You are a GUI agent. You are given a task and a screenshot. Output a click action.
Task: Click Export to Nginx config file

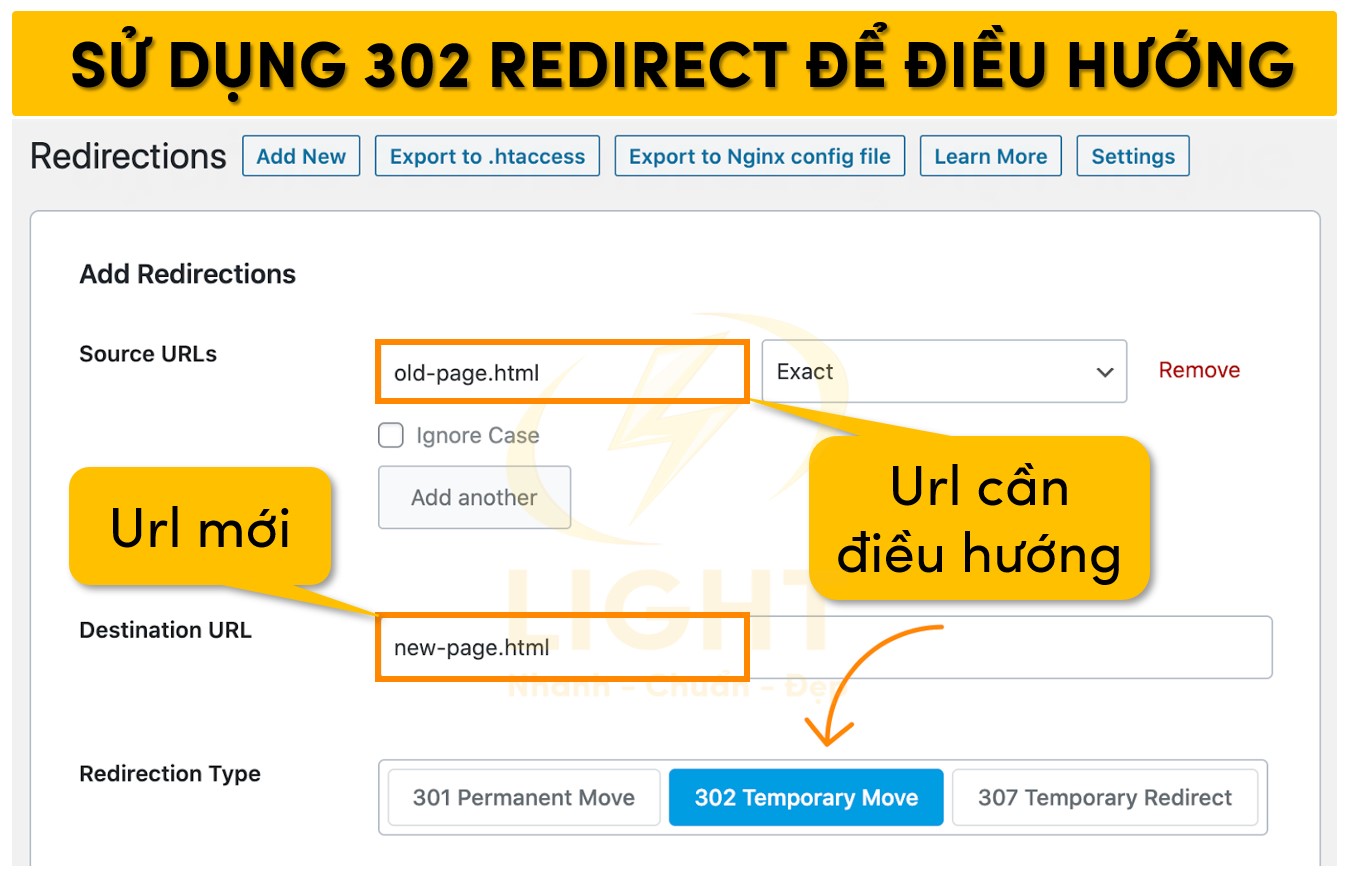tap(759, 157)
